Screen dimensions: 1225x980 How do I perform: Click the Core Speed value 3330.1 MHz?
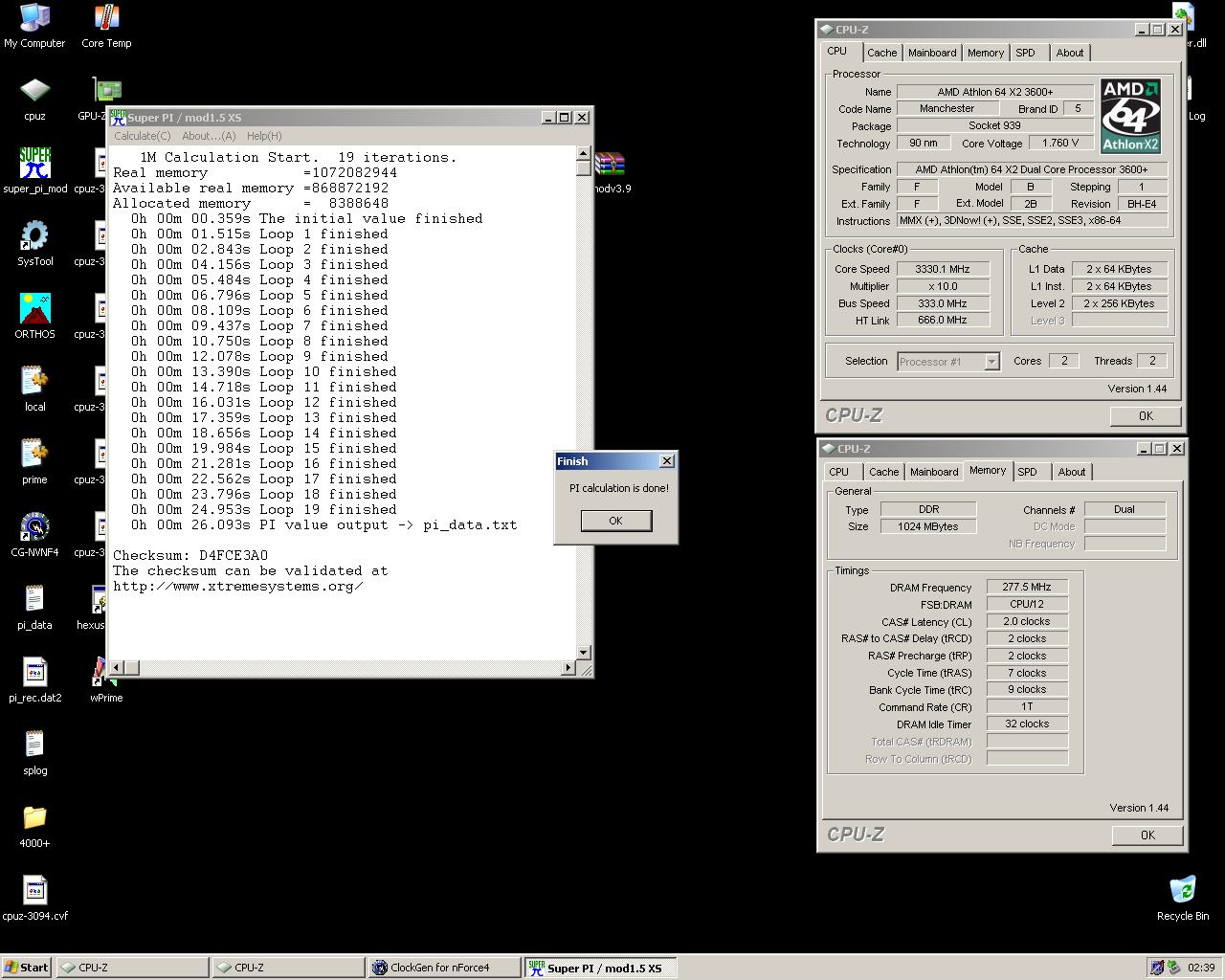point(943,269)
